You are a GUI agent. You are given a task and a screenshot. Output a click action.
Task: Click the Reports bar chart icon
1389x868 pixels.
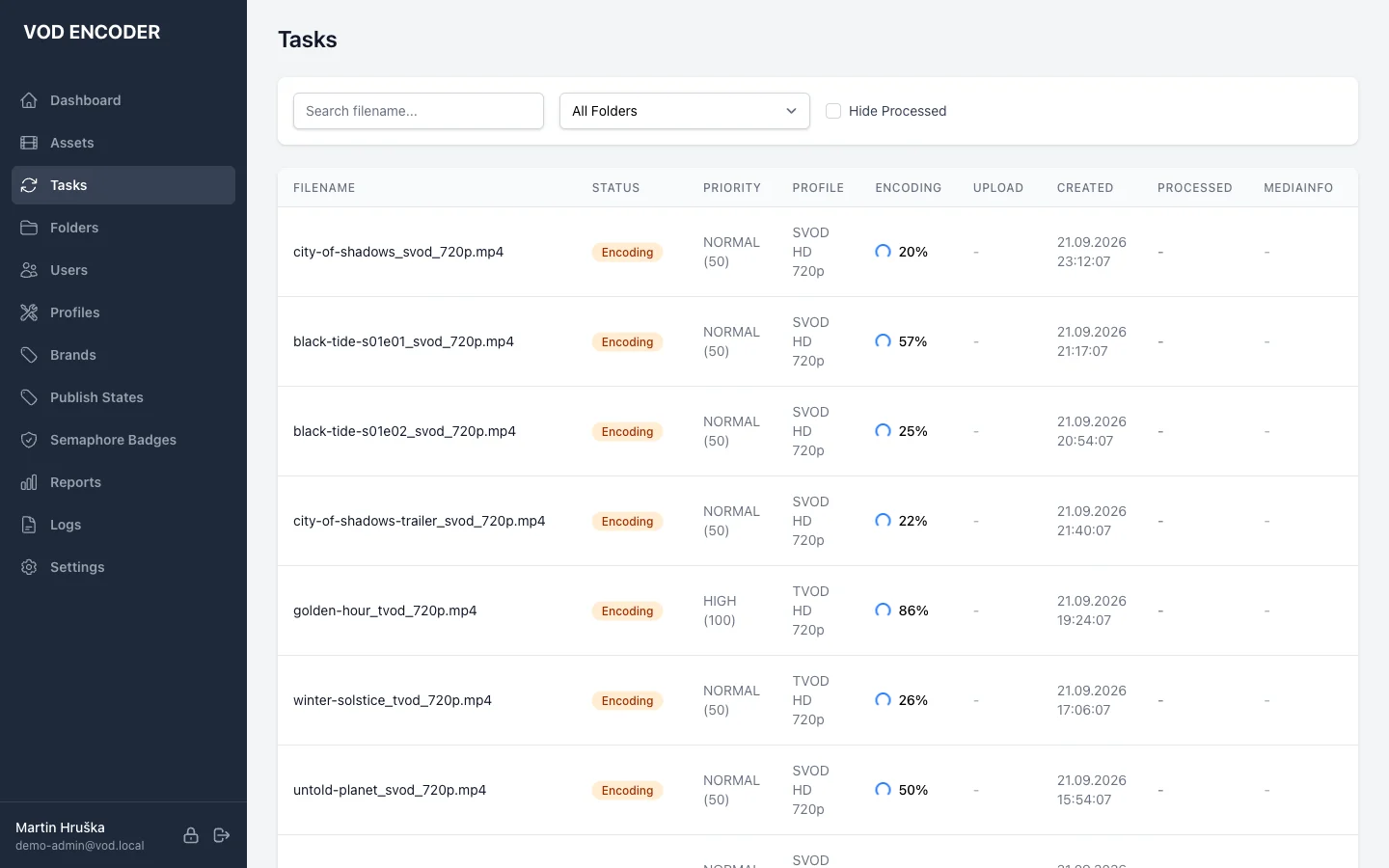click(x=29, y=482)
